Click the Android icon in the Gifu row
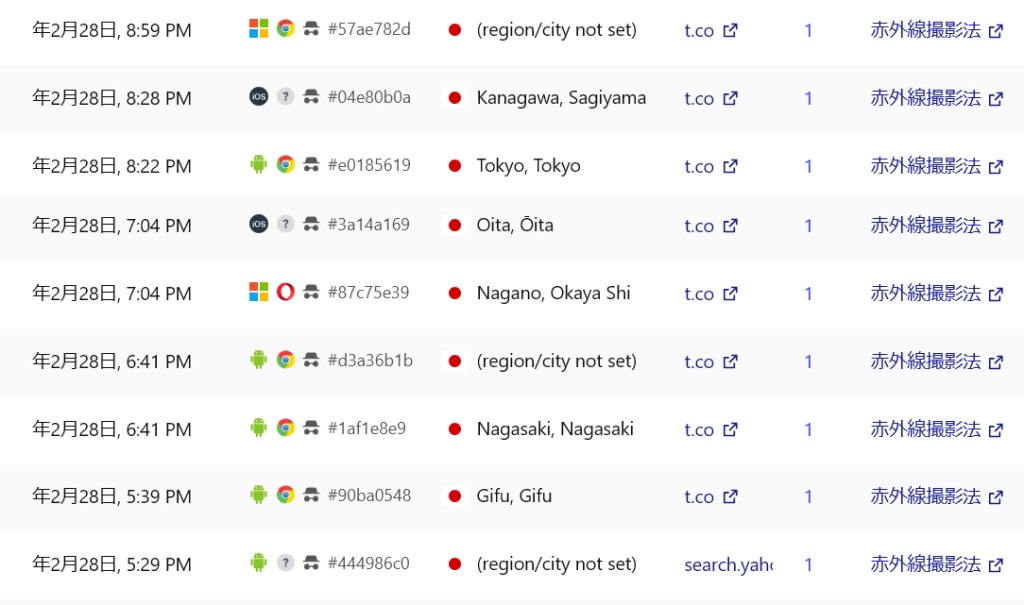This screenshot has width=1024, height=605. pos(258,495)
